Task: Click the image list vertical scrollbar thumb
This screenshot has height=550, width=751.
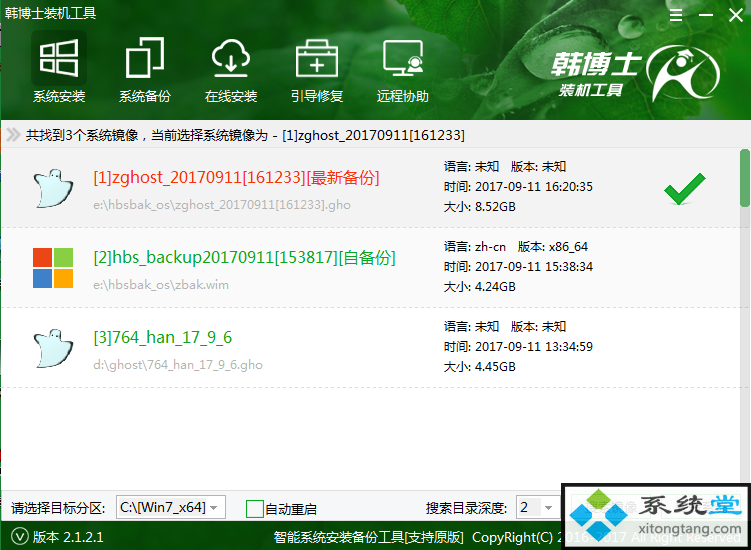Action: 744,178
